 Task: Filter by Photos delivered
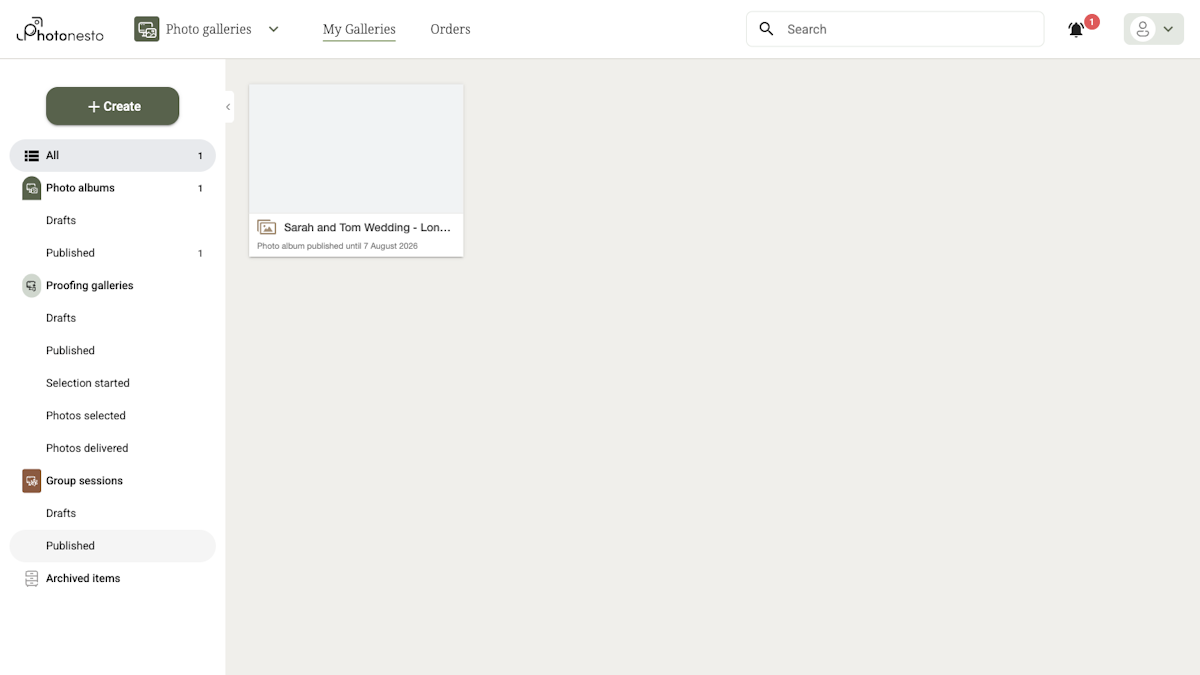113,448
